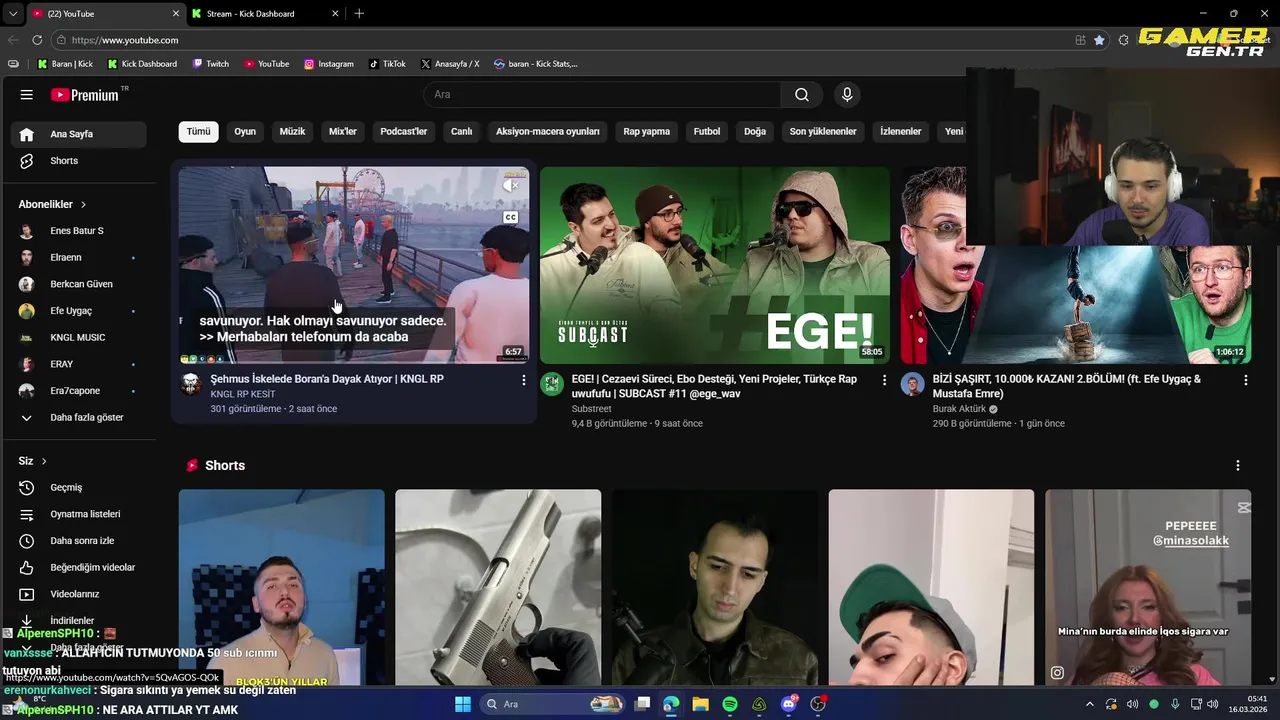Click the search magnifier button

802,95
